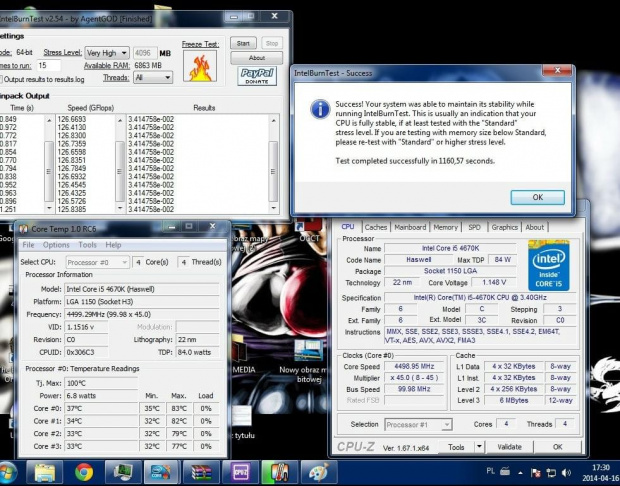
Task: Toggle Output results to results.log checkbox
Action: coord(1,79)
